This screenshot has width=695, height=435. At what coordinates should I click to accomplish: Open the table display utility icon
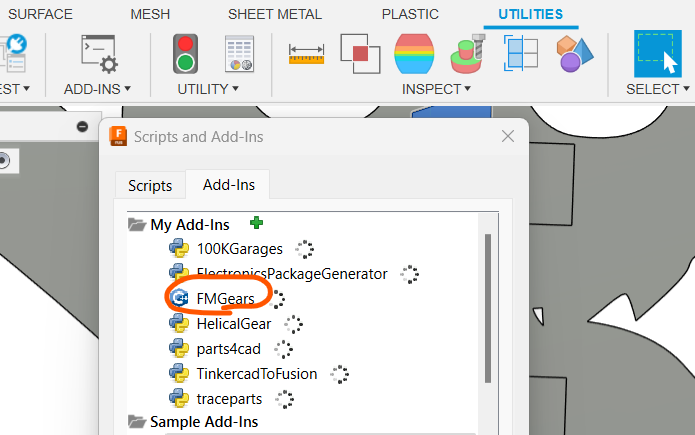[x=239, y=54]
